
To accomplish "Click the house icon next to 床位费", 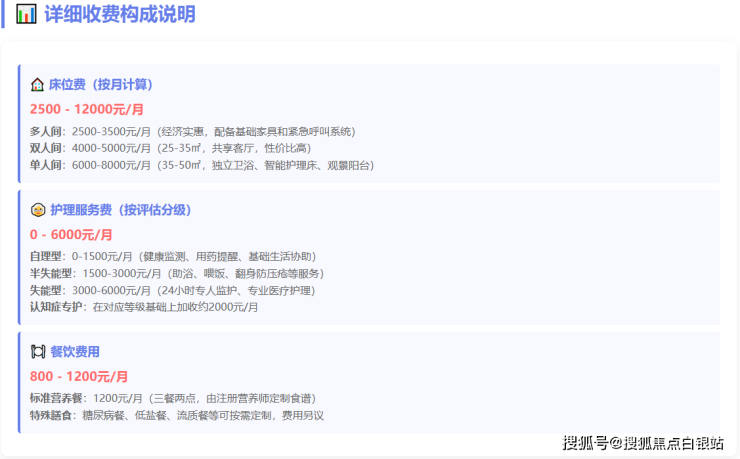I will click(x=37, y=85).
